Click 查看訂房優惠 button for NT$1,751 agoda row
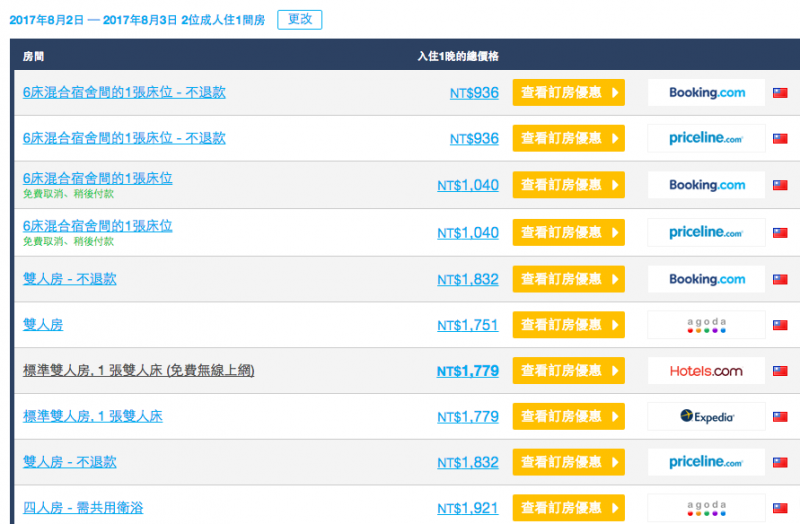This screenshot has width=800, height=524. pos(569,325)
